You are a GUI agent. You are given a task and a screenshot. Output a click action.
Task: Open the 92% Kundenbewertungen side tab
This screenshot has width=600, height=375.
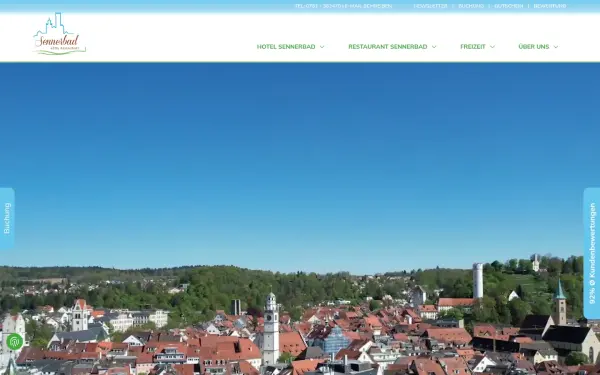click(592, 253)
